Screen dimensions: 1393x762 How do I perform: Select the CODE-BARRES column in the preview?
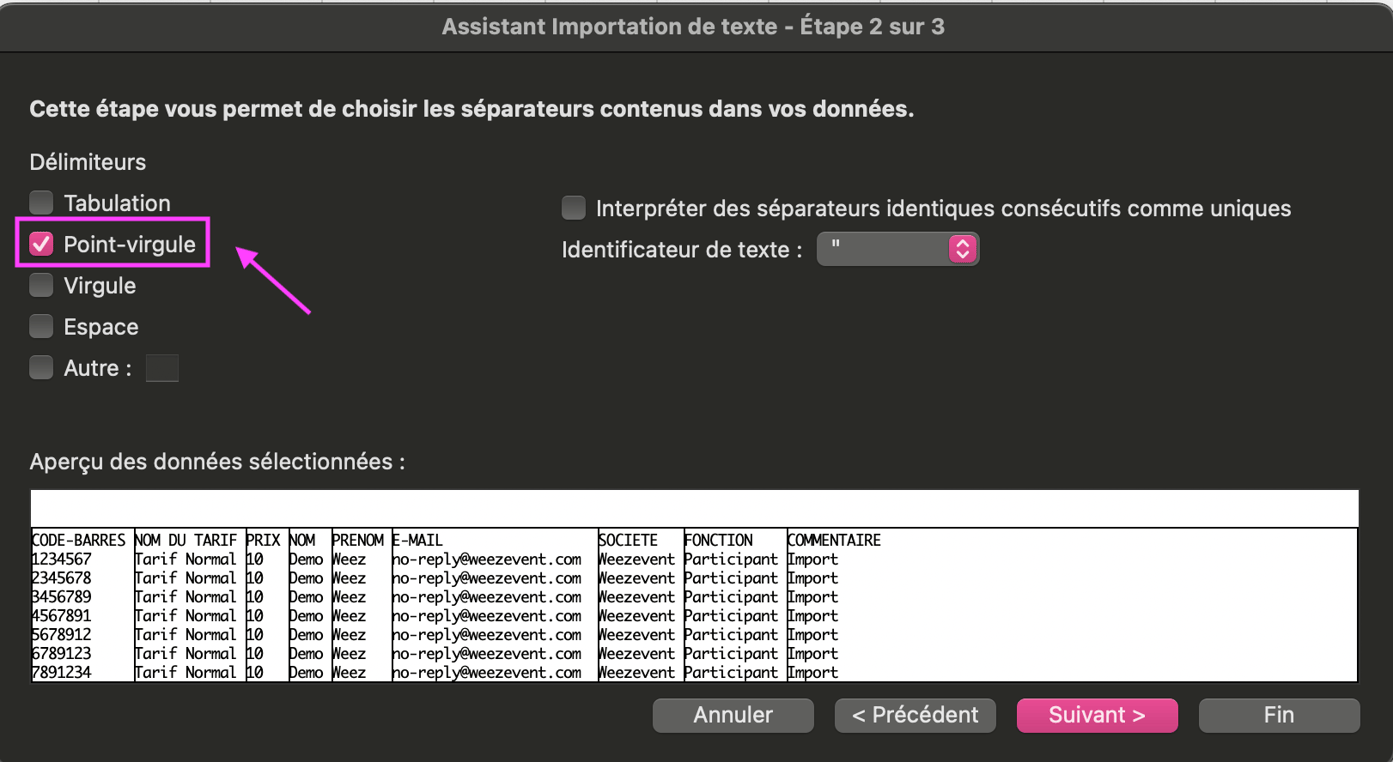pyautogui.click(x=80, y=540)
